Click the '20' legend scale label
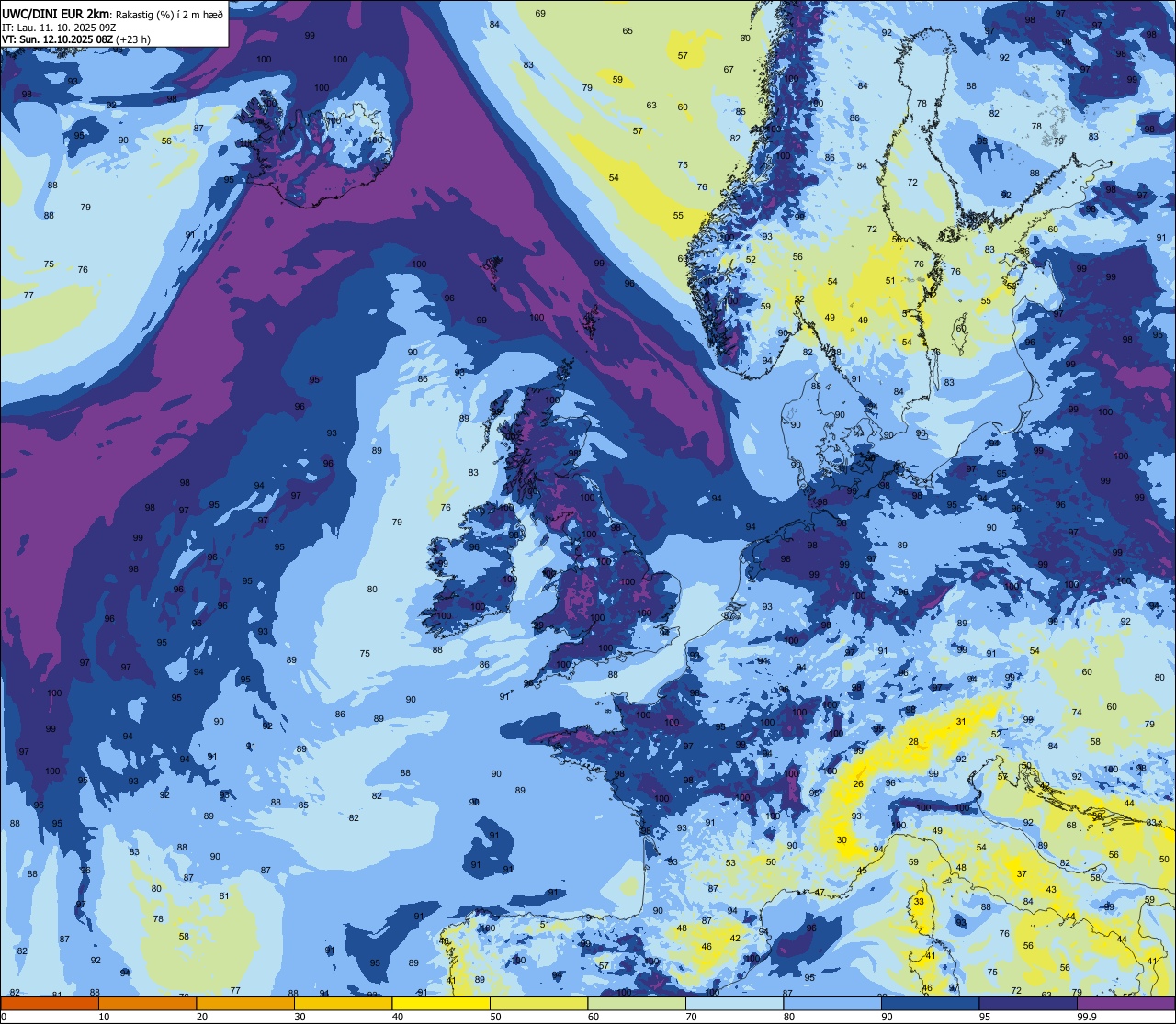Screen dimensions: 1176x1024 (202, 1017)
